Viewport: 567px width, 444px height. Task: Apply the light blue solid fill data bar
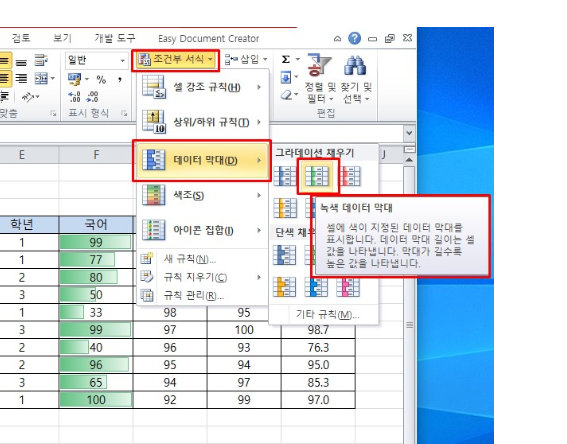click(316, 288)
